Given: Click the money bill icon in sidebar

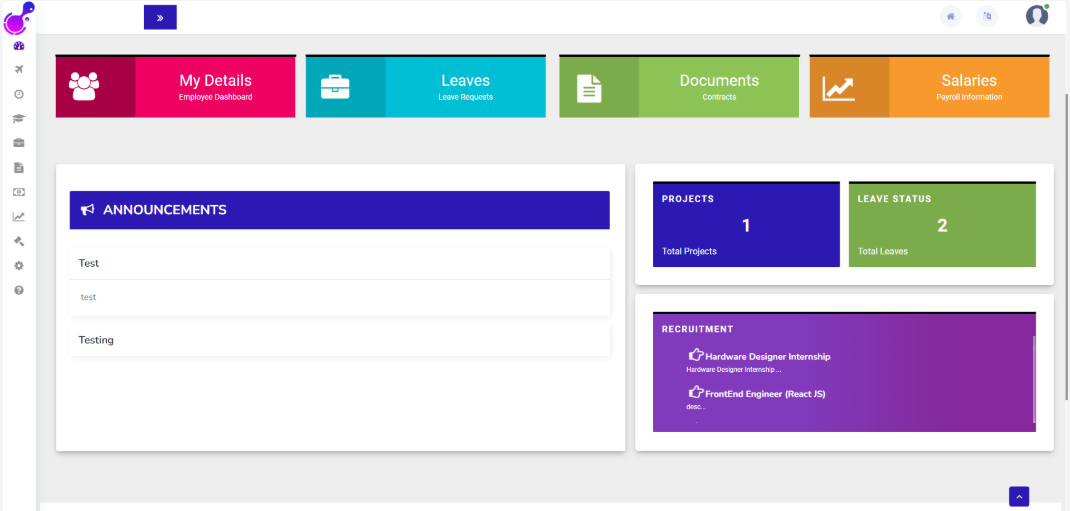Looking at the screenshot, I should [x=18, y=192].
